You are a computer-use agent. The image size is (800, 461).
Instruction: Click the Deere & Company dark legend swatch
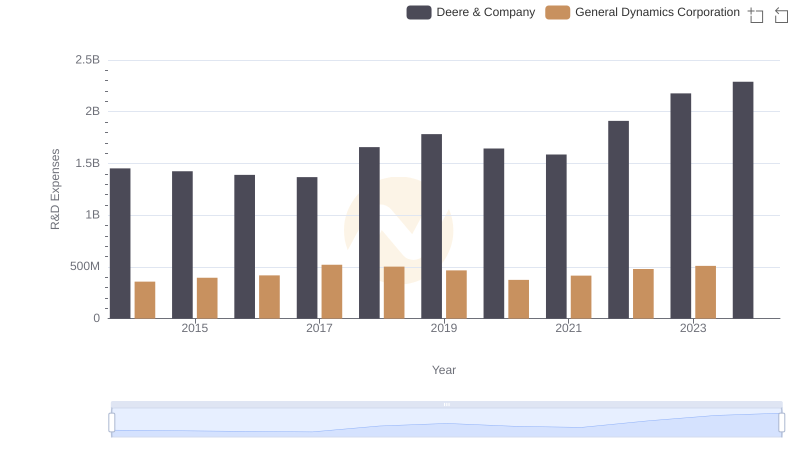tap(419, 12)
